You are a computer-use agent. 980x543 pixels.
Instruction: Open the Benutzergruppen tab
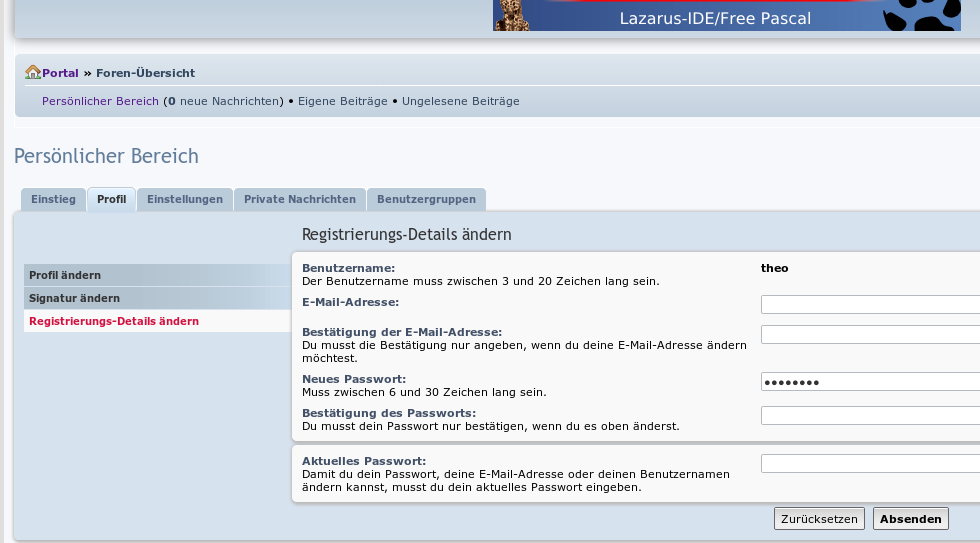point(427,199)
